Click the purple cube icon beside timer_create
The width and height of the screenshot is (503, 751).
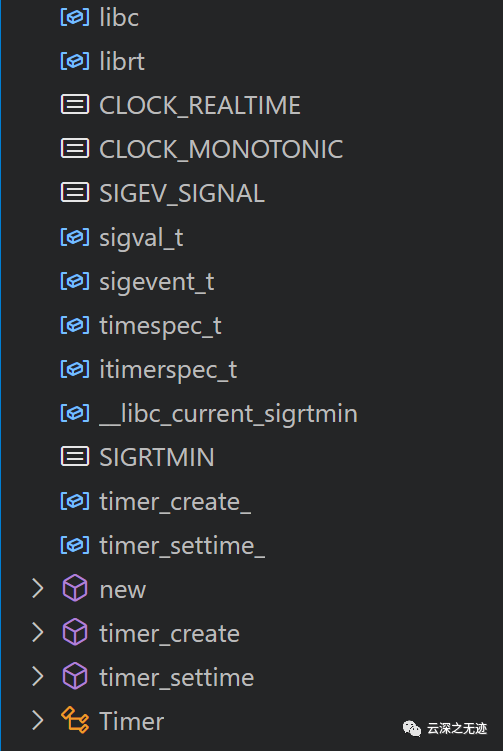tap(75, 632)
